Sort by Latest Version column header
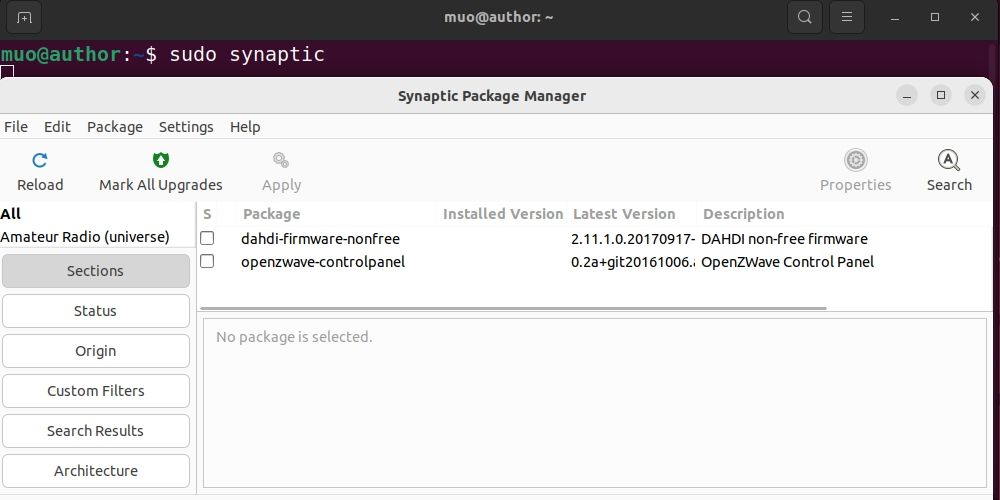This screenshot has height=500, width=1000. coord(624,214)
